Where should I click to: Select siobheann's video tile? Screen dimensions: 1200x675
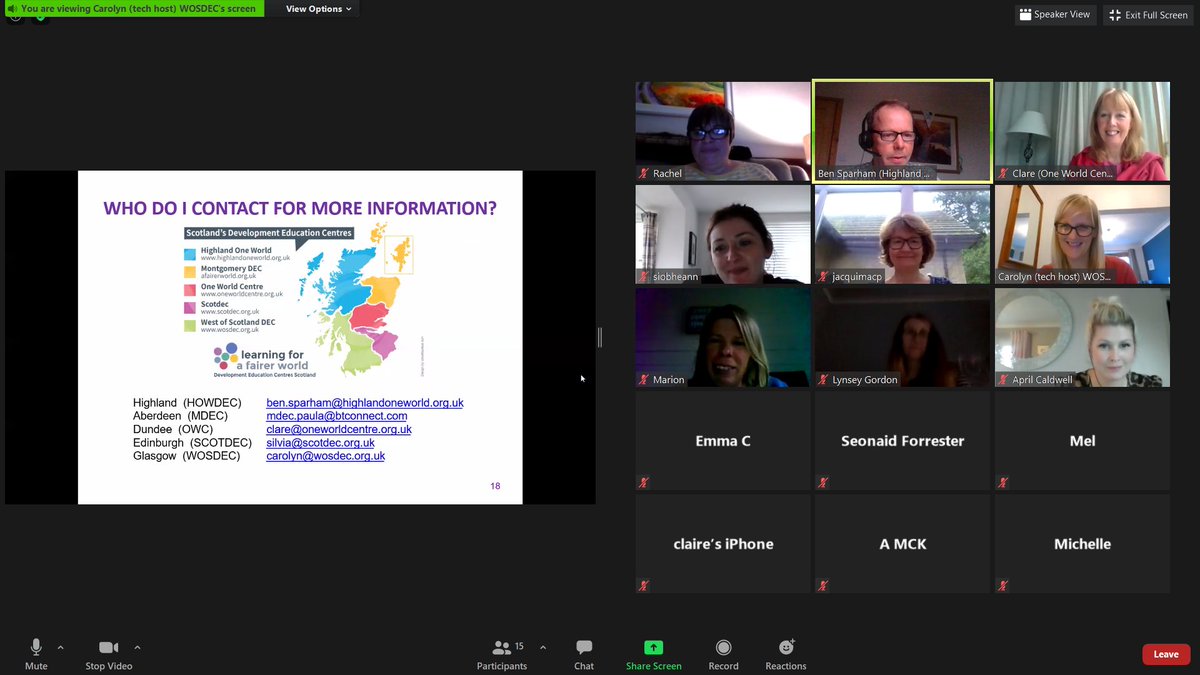[x=723, y=234]
